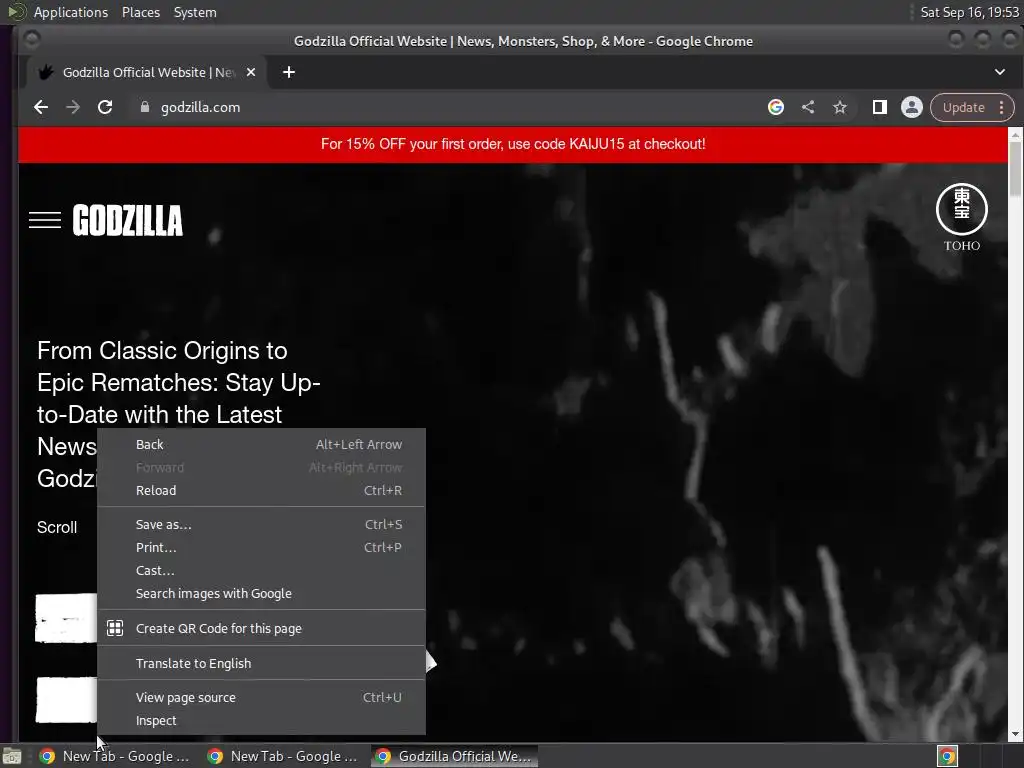This screenshot has width=1024, height=768.
Task: Bookmark this tab with the star icon
Action: click(x=840, y=107)
